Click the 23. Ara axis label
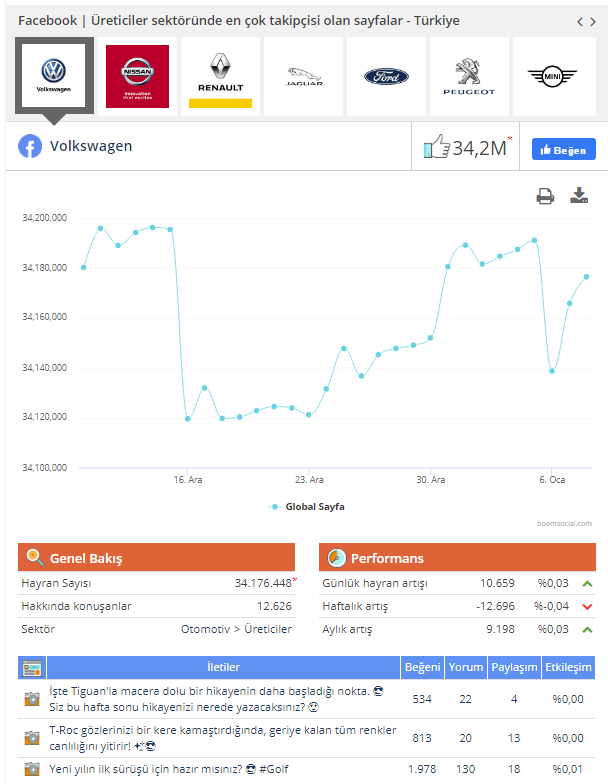The width and height of the screenshot is (608, 784). click(x=309, y=480)
